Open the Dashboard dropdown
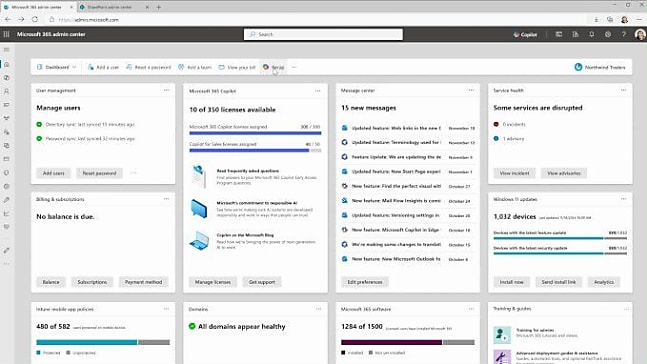647x364 pixels. (x=57, y=67)
